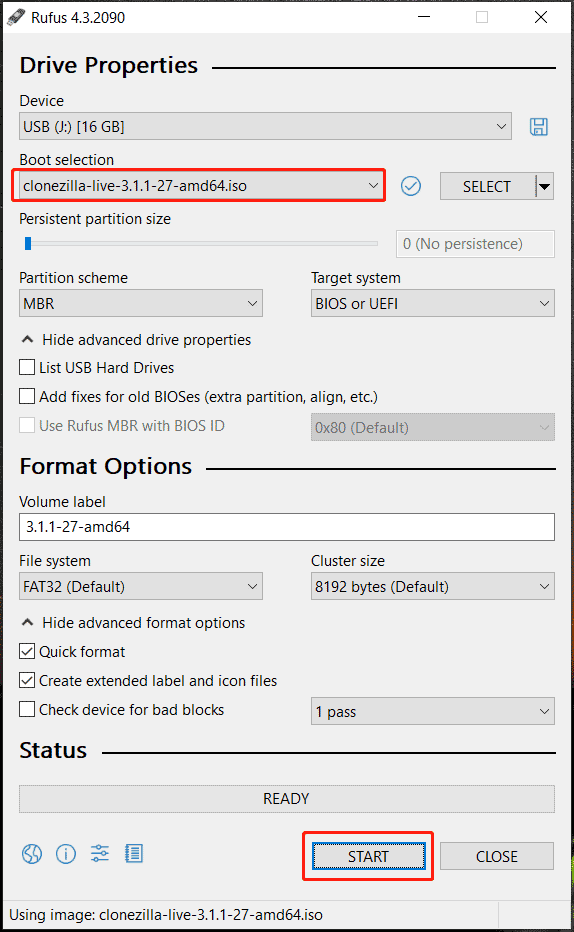This screenshot has width=574, height=932.
Task: Click the Rufus USB app icon
Action: (x=16, y=17)
